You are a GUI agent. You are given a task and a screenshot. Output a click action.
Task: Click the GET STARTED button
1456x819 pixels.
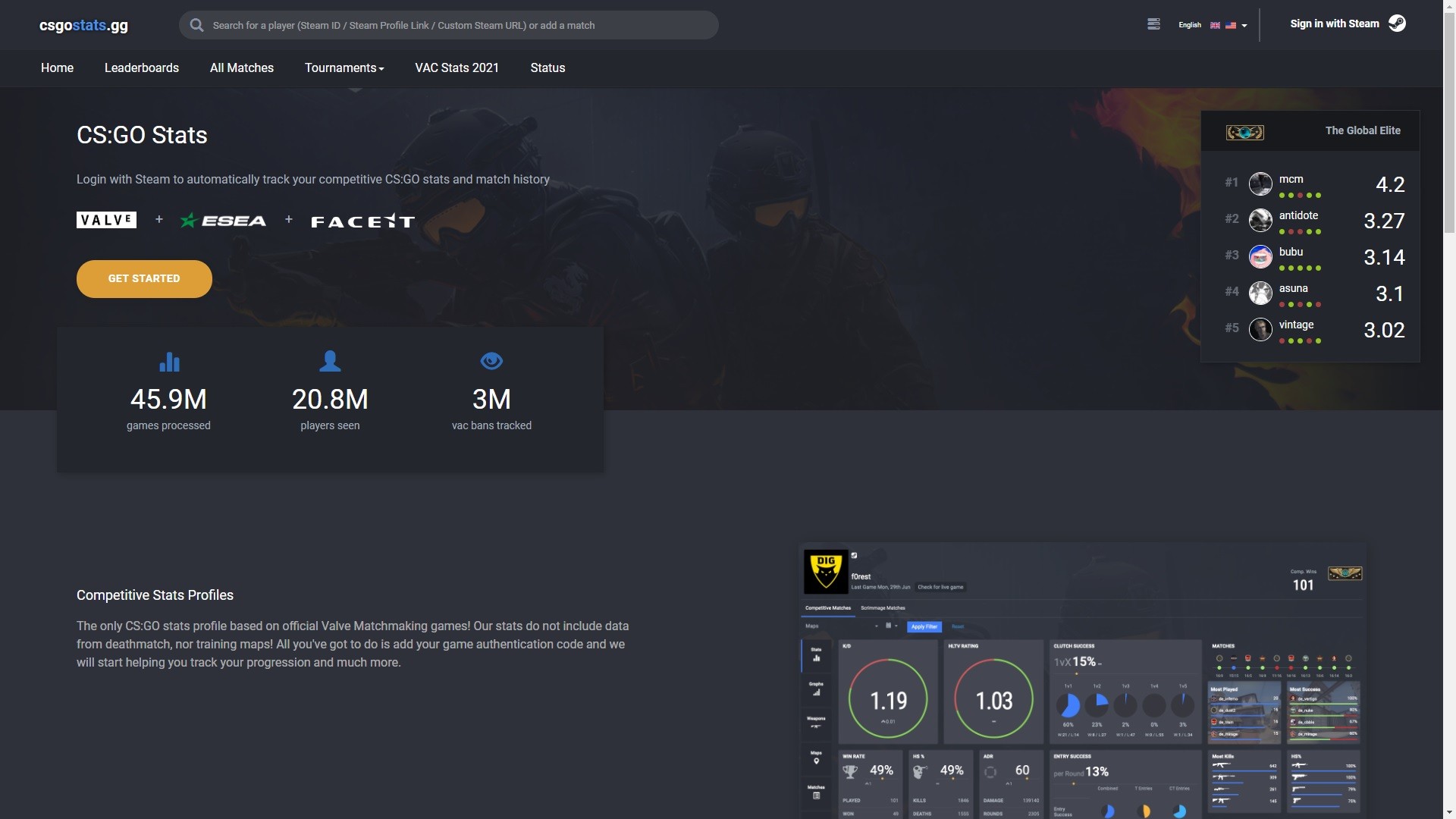tap(143, 278)
